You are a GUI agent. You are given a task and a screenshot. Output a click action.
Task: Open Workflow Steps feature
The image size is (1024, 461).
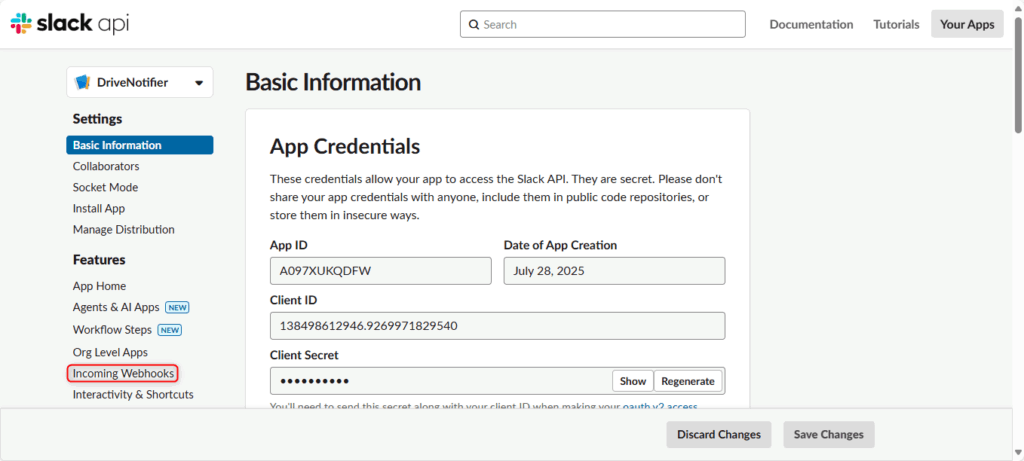(112, 330)
